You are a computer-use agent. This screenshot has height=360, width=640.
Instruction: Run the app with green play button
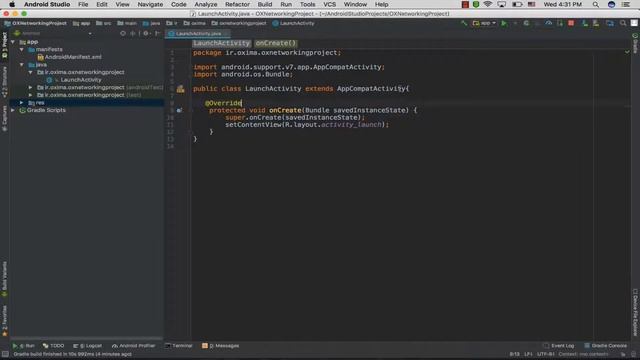(504, 23)
